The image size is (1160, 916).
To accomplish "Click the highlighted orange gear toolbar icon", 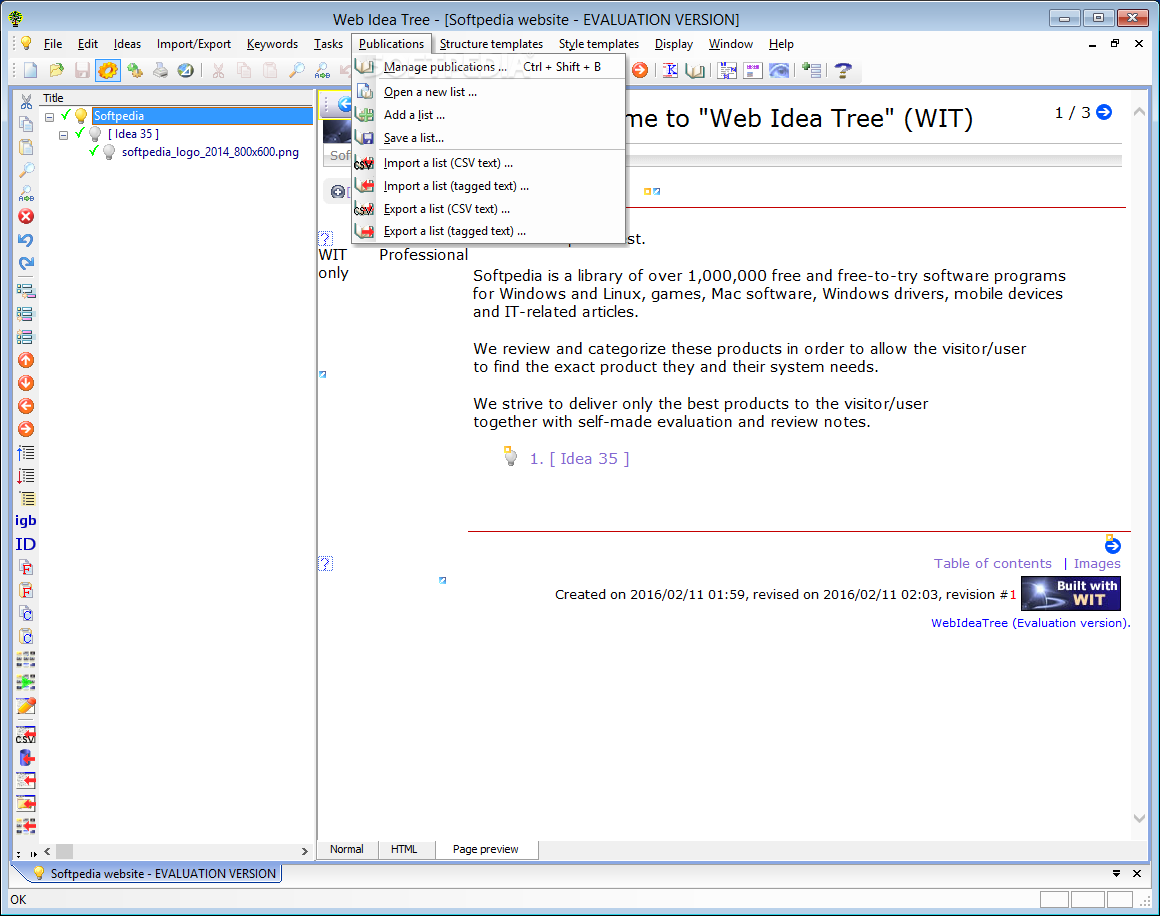I will [x=108, y=70].
